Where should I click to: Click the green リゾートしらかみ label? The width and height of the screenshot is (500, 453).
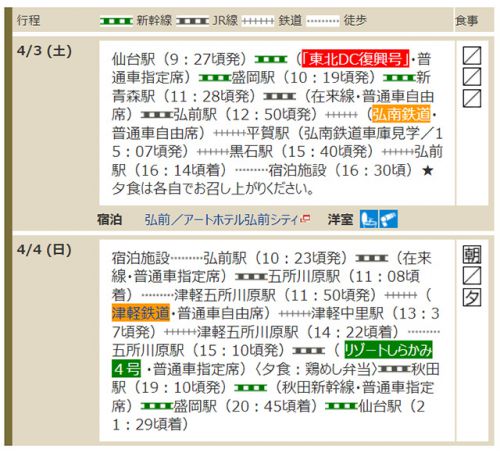(388, 350)
